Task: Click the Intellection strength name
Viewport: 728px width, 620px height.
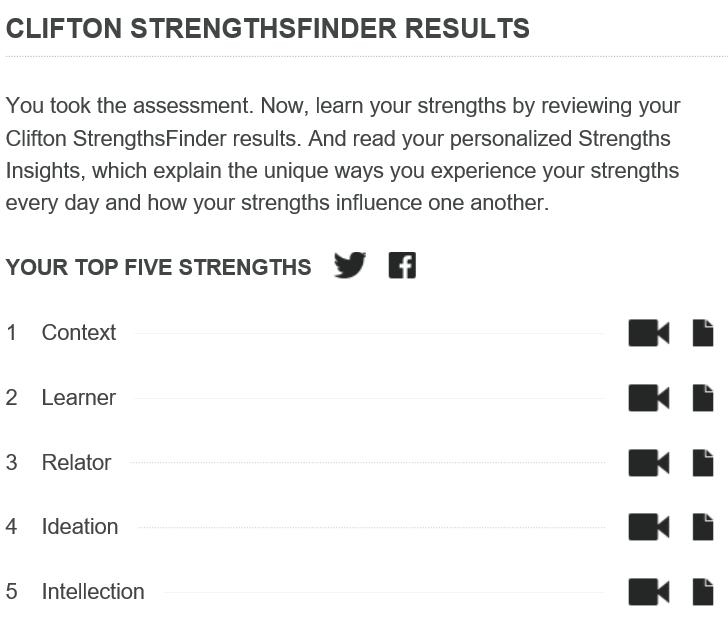Action: (x=92, y=592)
